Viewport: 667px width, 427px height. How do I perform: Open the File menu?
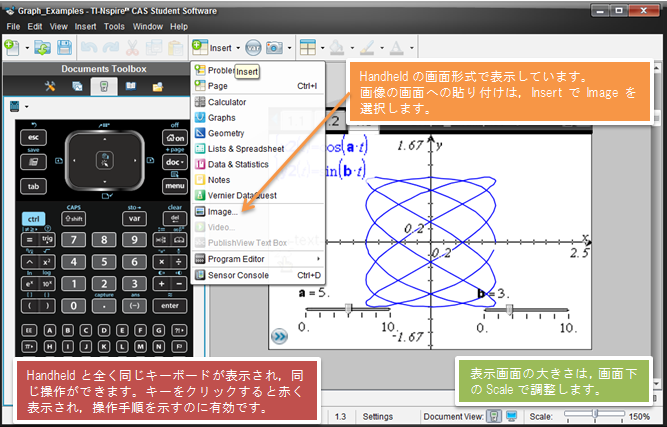13,26
